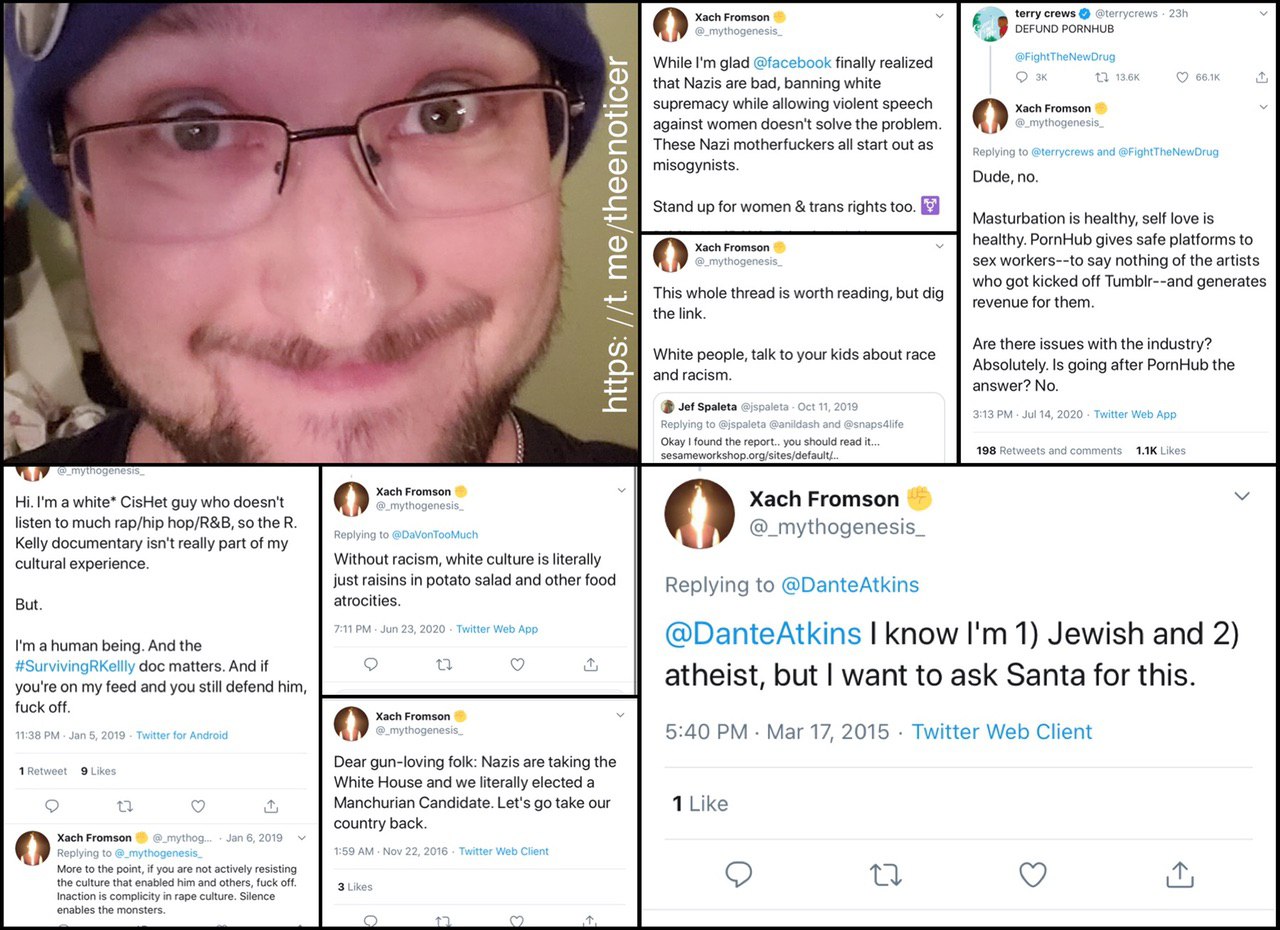
Task: Retweet the terry crews tweet
Action: coord(1101,77)
